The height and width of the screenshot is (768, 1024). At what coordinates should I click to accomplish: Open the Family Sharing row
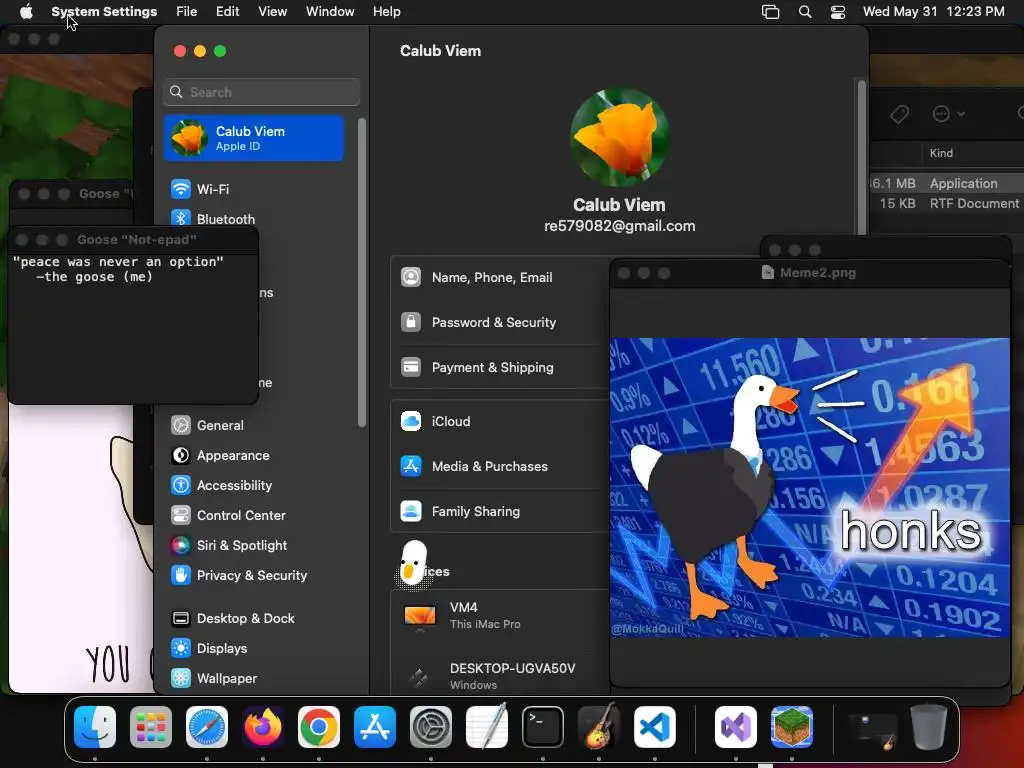(500, 512)
